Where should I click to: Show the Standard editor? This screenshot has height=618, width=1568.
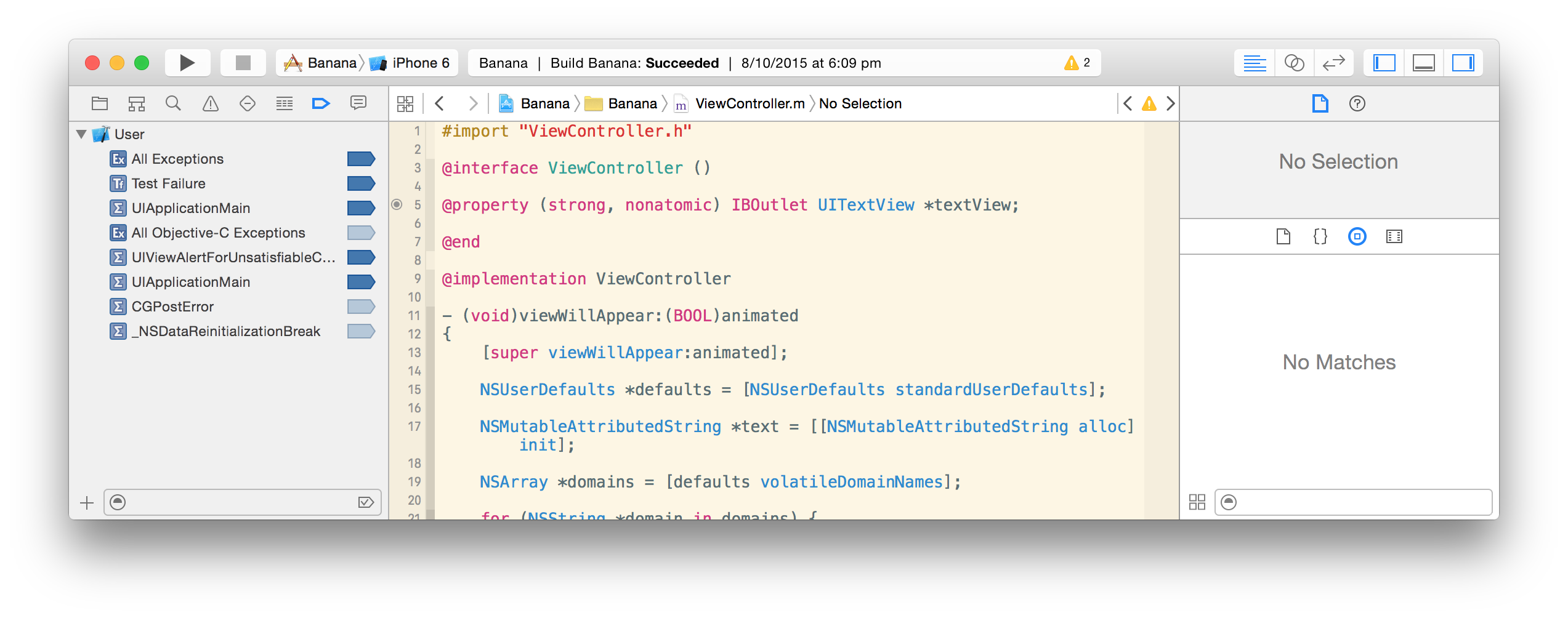1255,63
